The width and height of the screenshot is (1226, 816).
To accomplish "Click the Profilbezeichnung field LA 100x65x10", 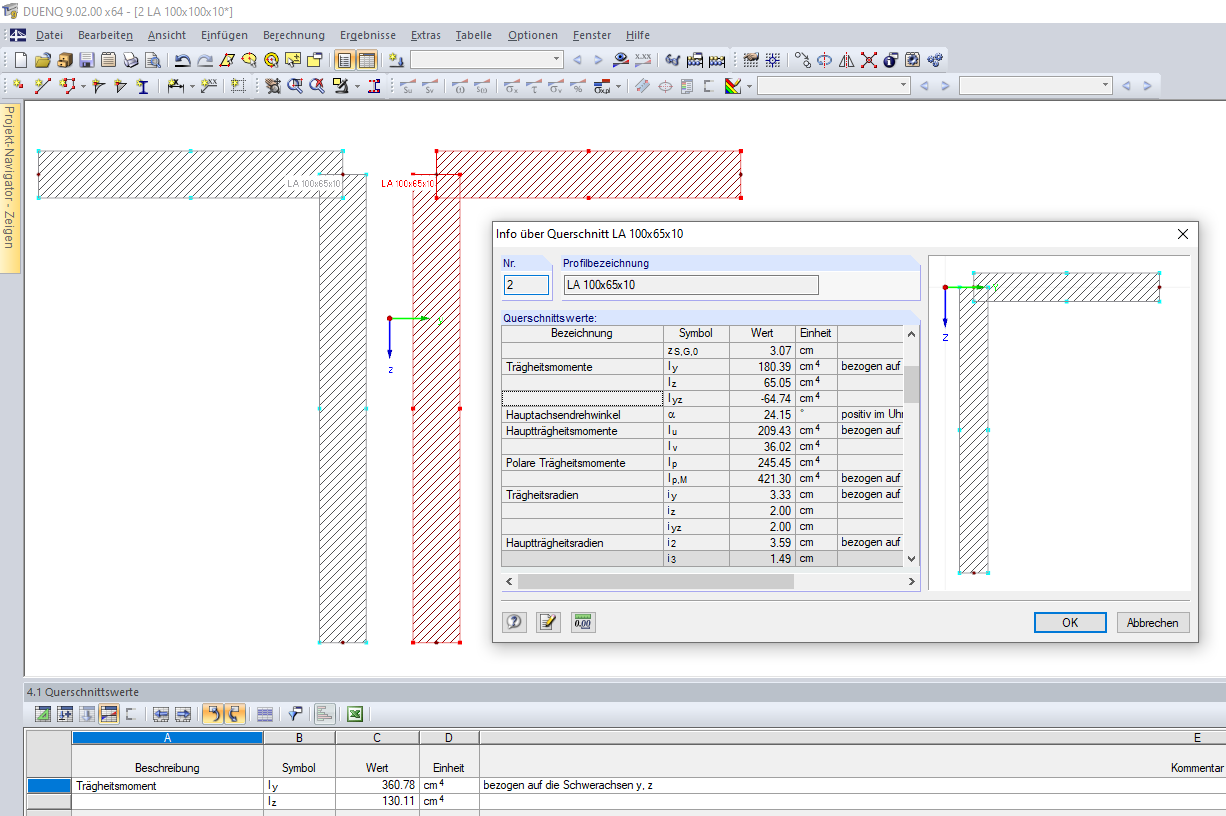I will [x=691, y=285].
